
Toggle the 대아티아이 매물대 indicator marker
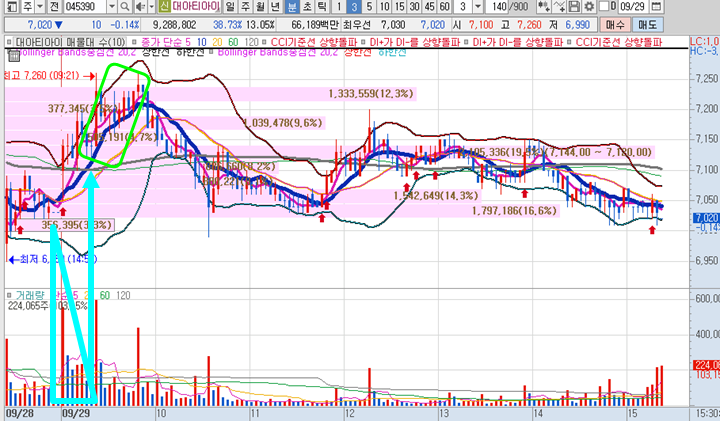point(9,42)
